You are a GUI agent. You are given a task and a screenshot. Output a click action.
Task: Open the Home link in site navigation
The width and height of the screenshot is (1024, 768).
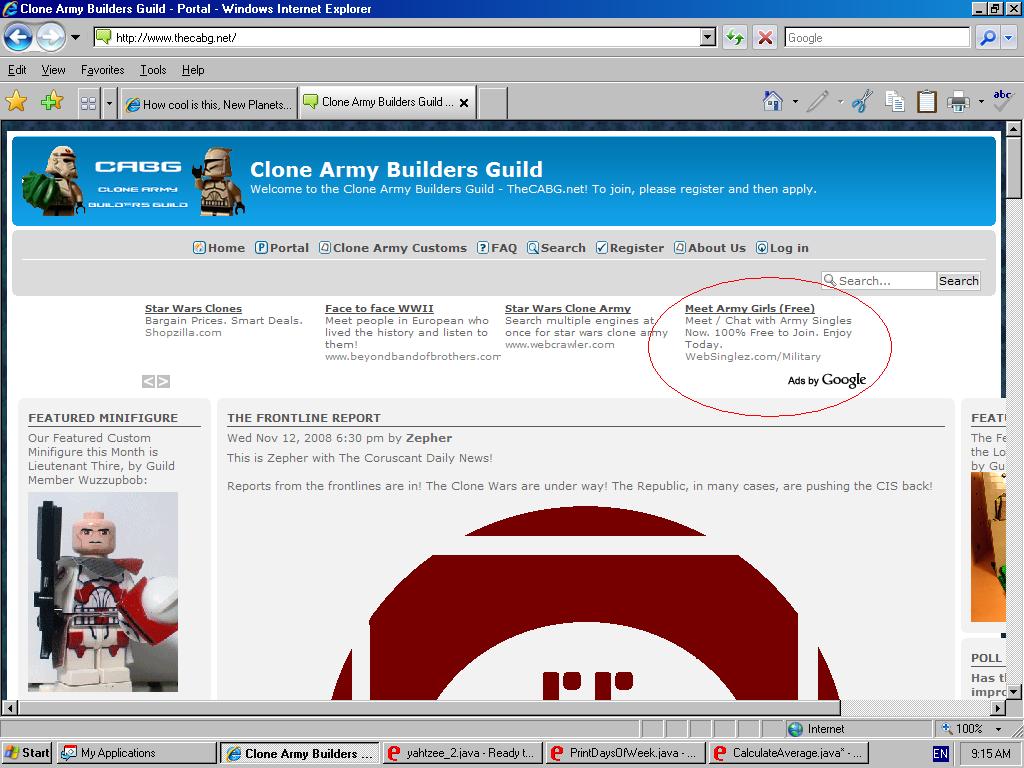pos(219,248)
